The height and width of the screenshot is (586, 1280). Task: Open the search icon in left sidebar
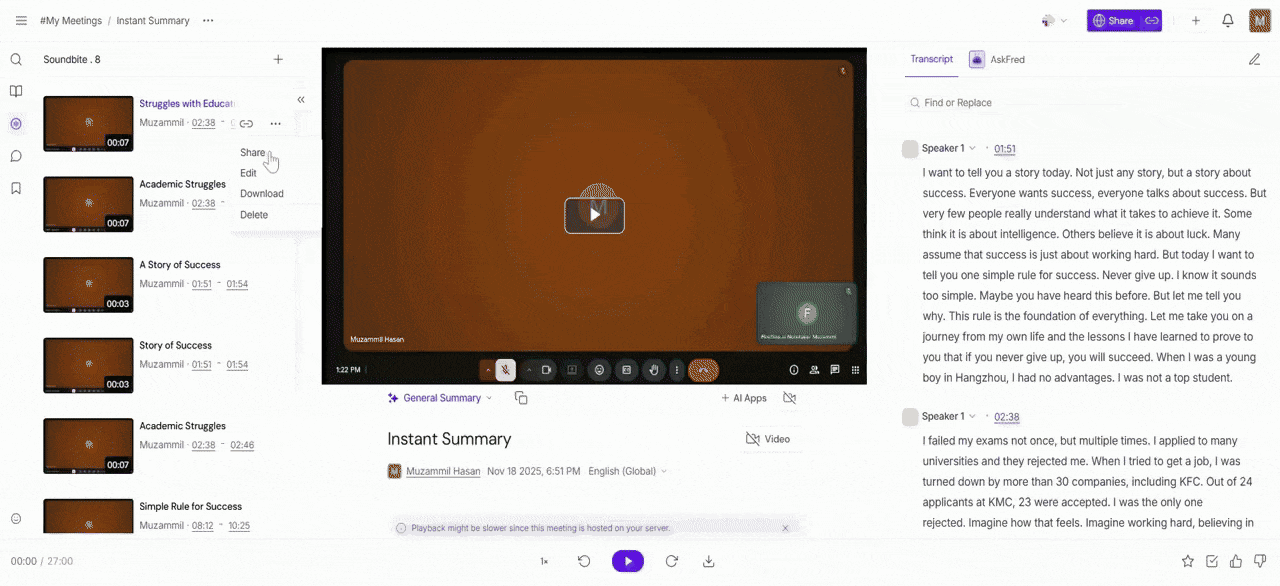(16, 59)
